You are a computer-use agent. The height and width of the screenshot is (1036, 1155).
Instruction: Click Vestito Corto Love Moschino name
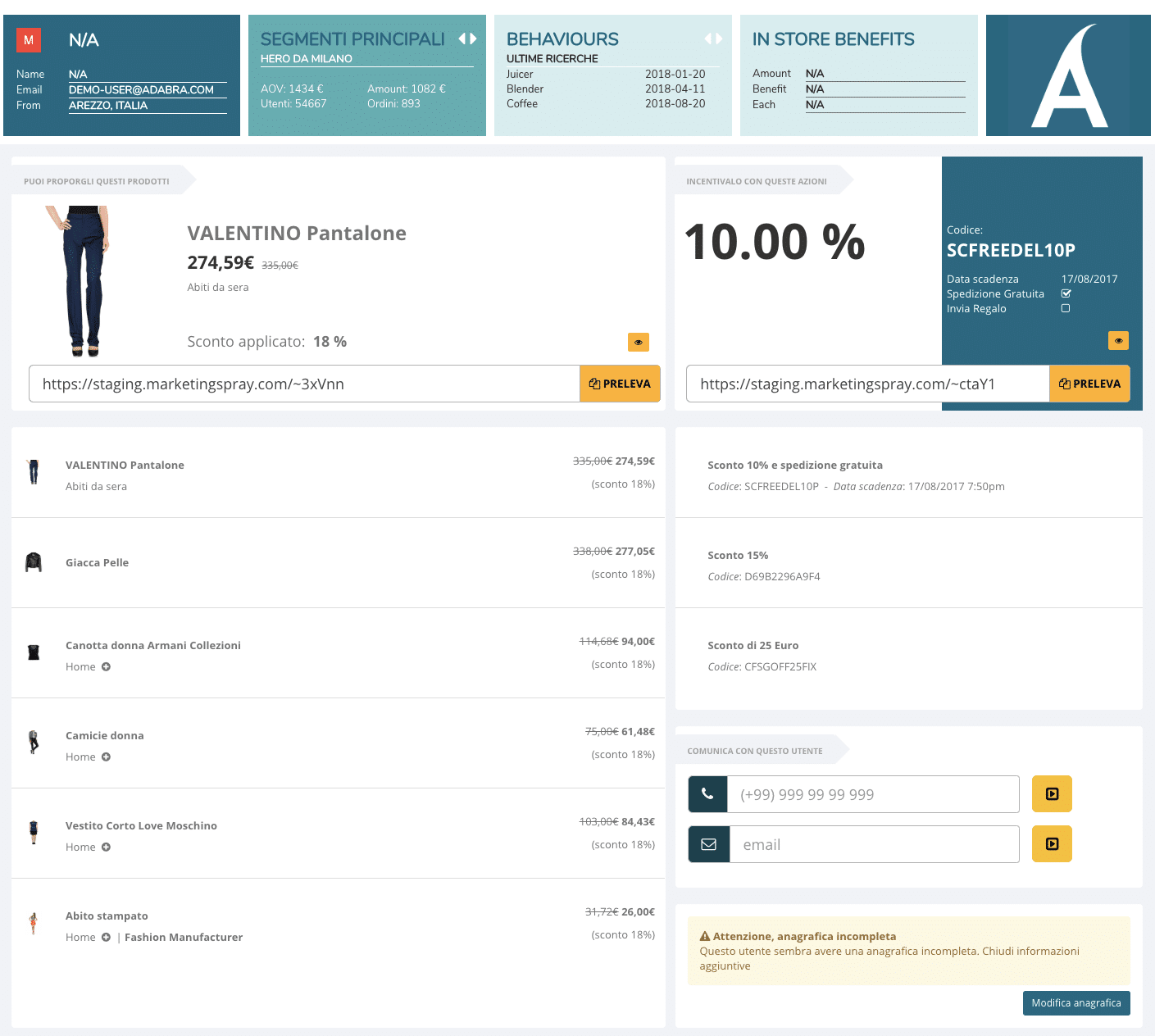point(141,825)
